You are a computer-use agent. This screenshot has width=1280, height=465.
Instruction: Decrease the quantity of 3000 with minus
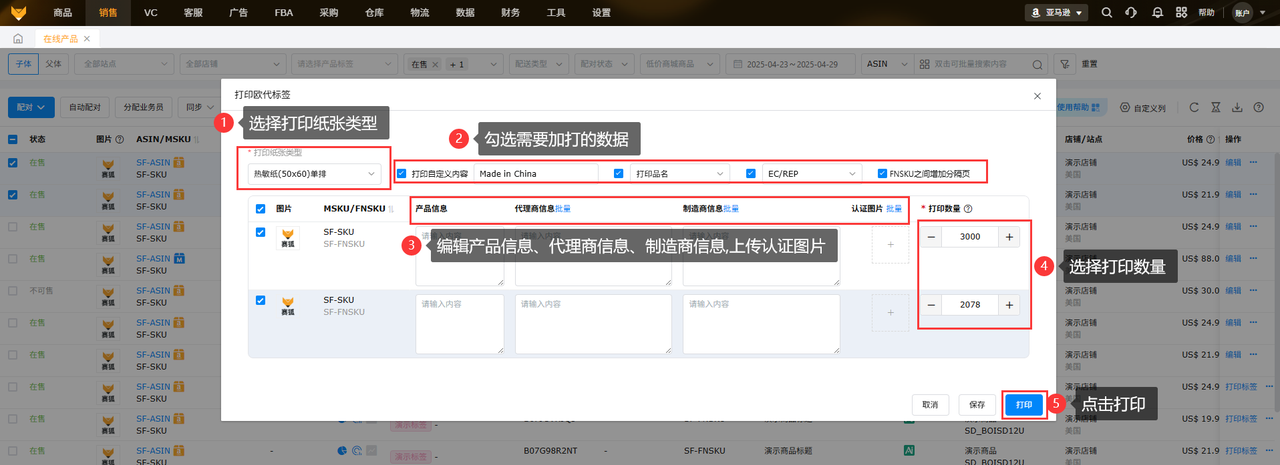pyautogui.click(x=931, y=237)
